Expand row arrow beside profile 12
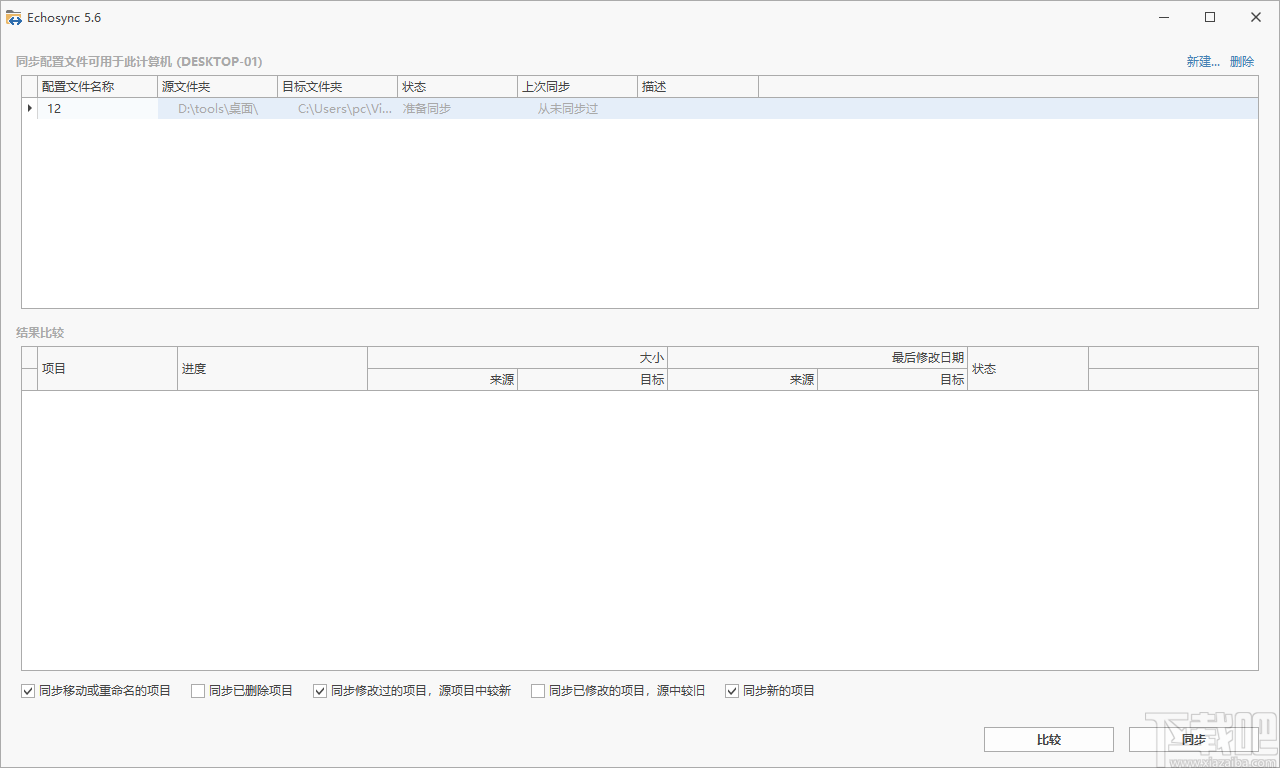Viewport: 1280px width, 768px height. pos(29,108)
